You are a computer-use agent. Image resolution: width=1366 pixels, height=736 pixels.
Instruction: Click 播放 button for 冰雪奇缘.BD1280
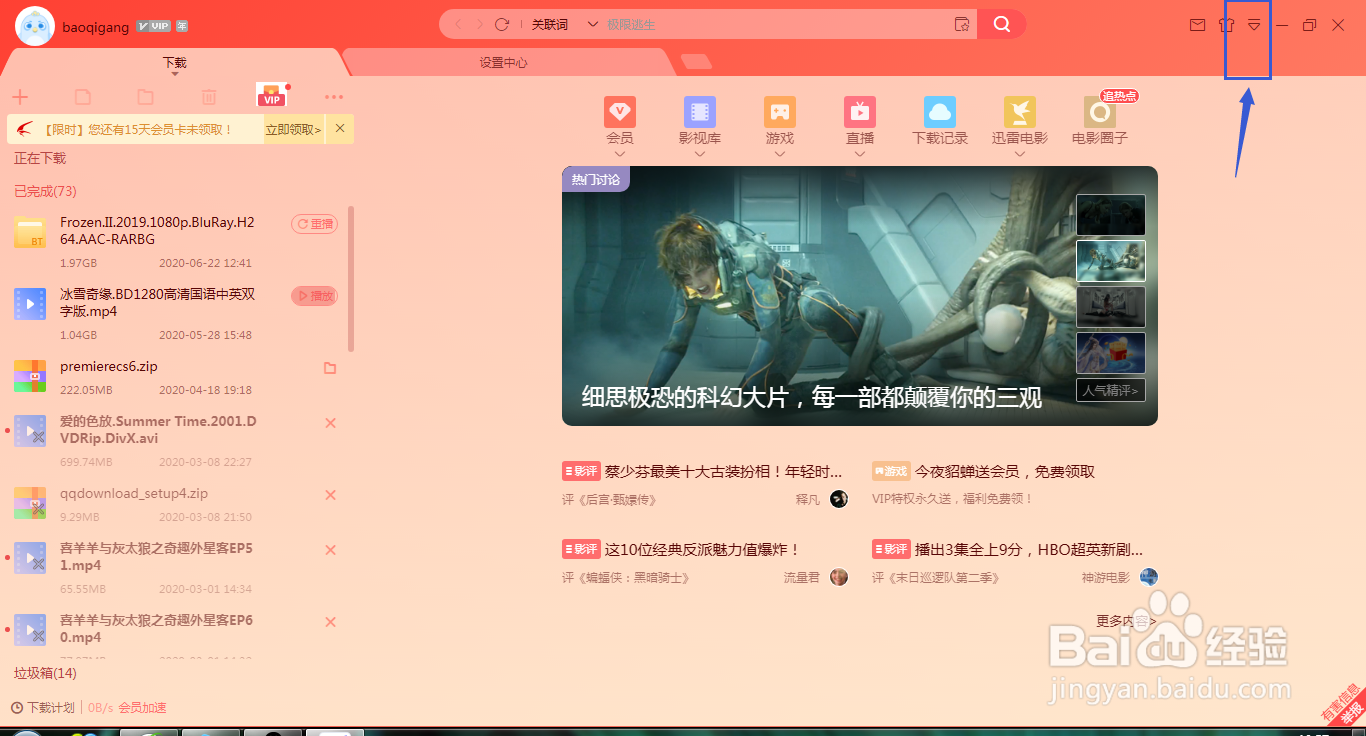tap(314, 296)
